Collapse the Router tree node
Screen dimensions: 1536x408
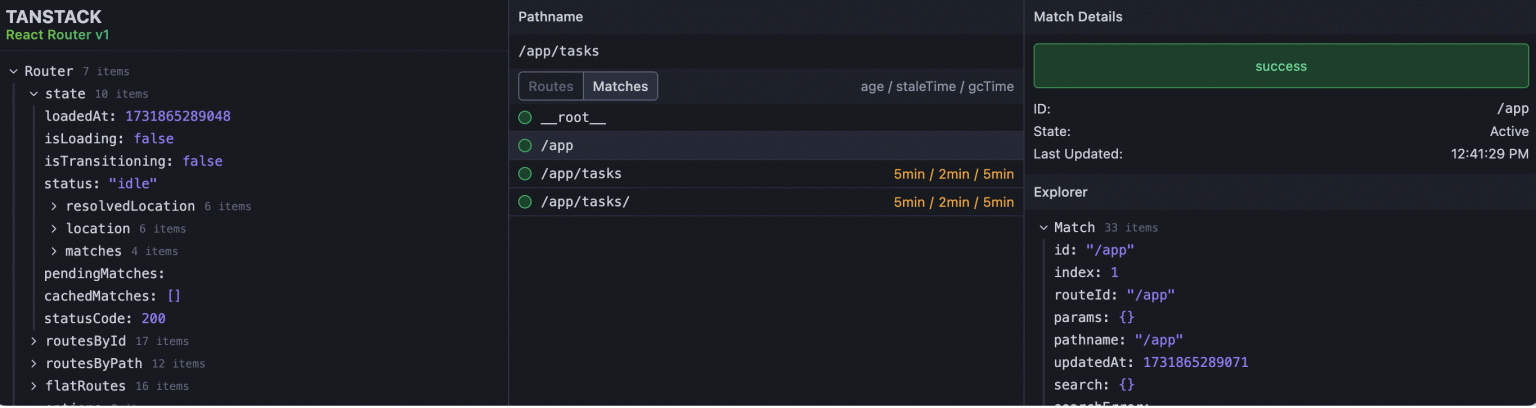14,71
